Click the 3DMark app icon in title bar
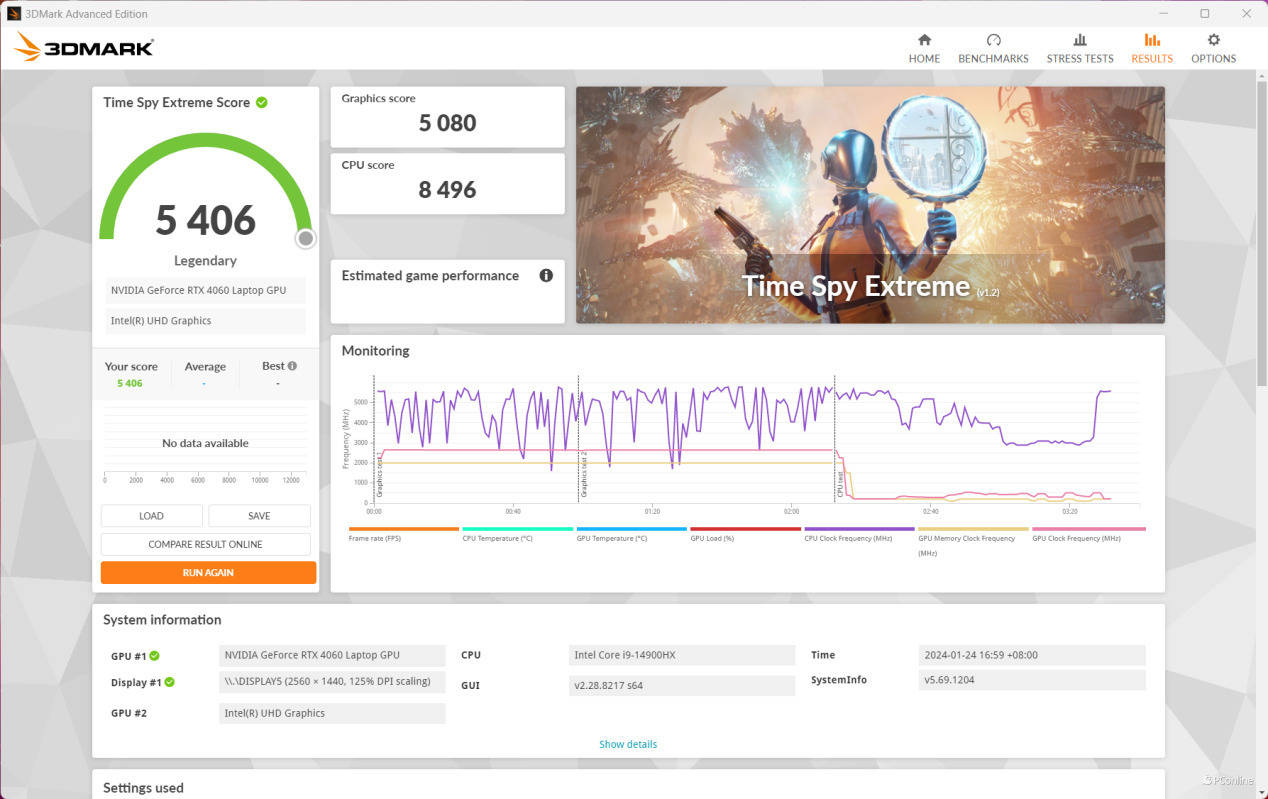 click(x=14, y=13)
